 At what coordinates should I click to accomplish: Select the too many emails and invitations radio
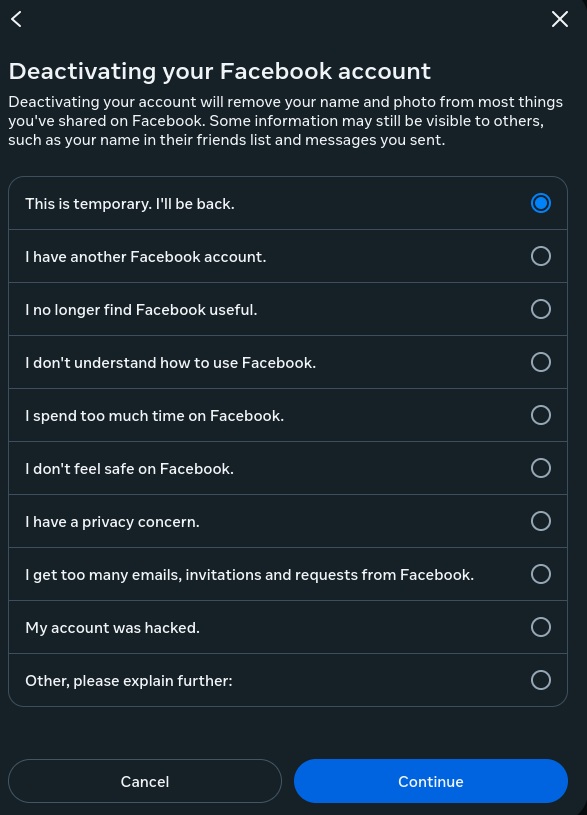tap(541, 574)
